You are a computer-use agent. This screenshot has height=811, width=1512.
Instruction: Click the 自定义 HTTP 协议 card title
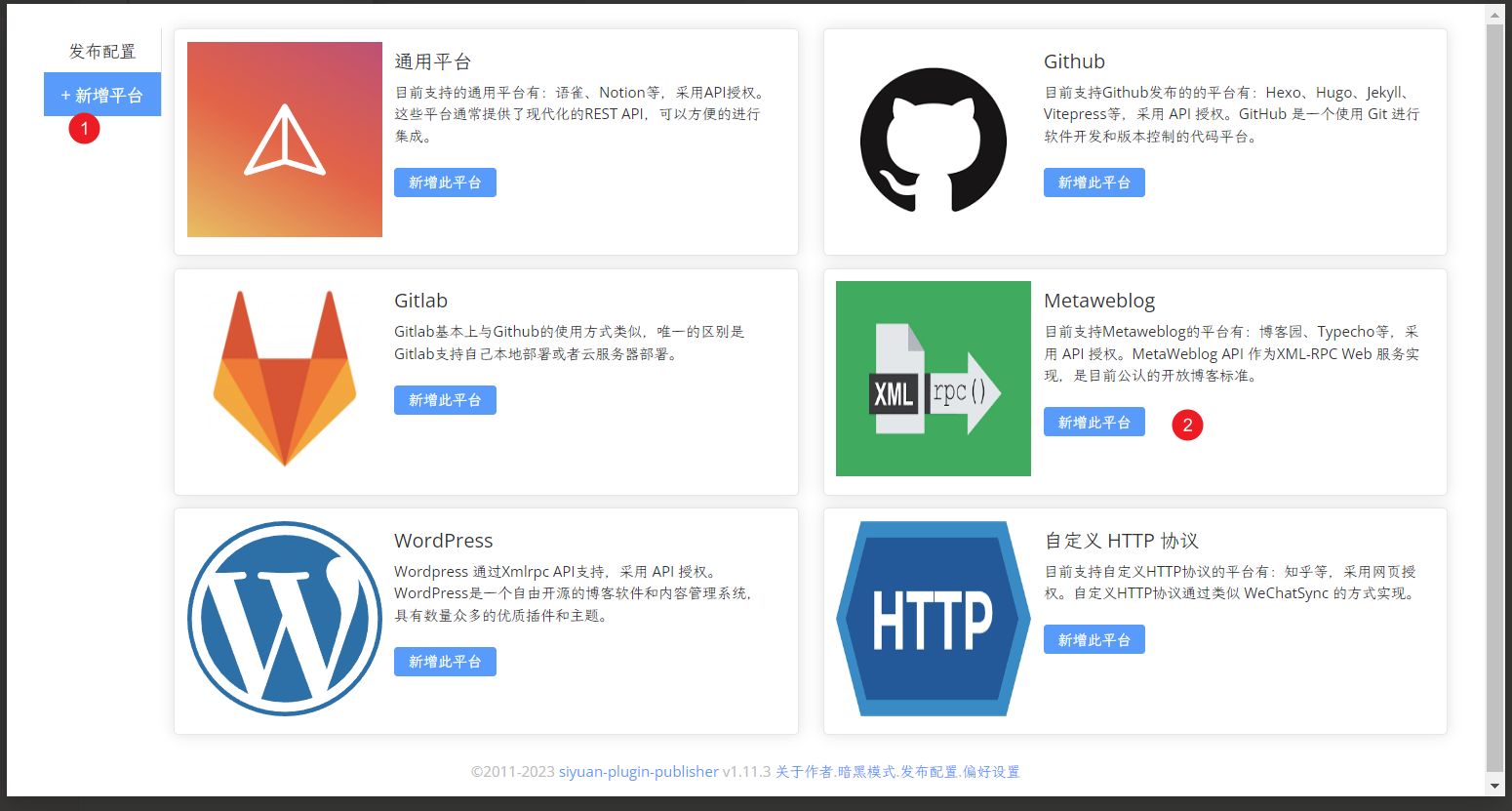[1121, 541]
